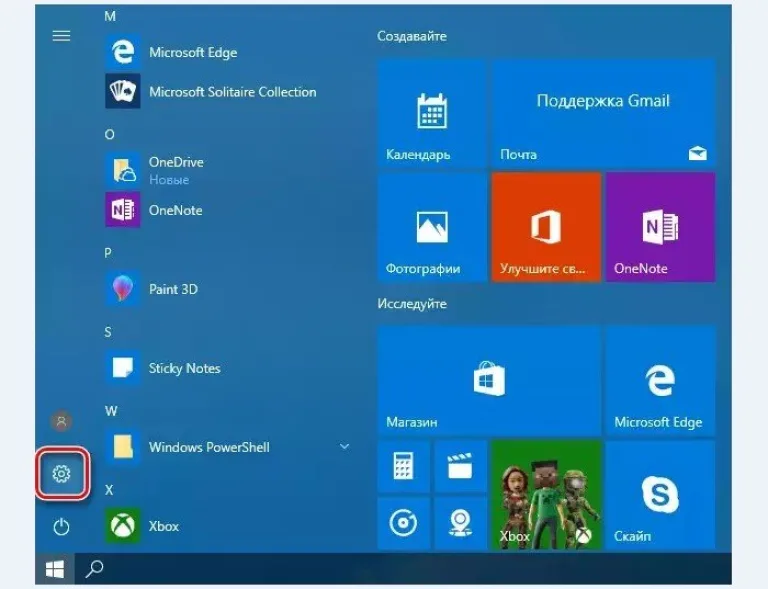Screen dimensions: 768x589
Task: Open the Microsoft Edge tile
Action: coord(660,381)
